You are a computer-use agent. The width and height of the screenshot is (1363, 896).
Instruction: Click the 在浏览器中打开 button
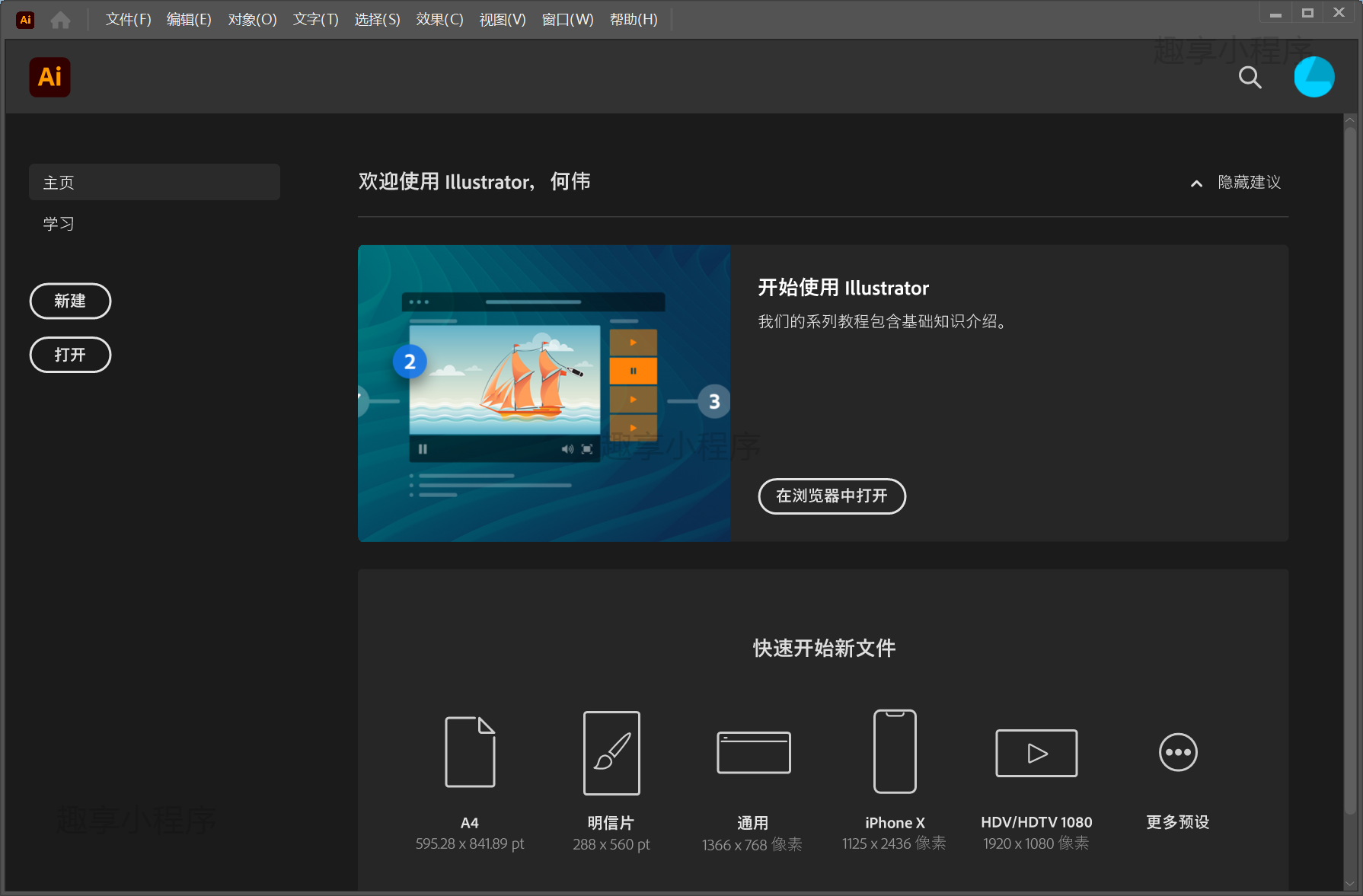(x=832, y=496)
